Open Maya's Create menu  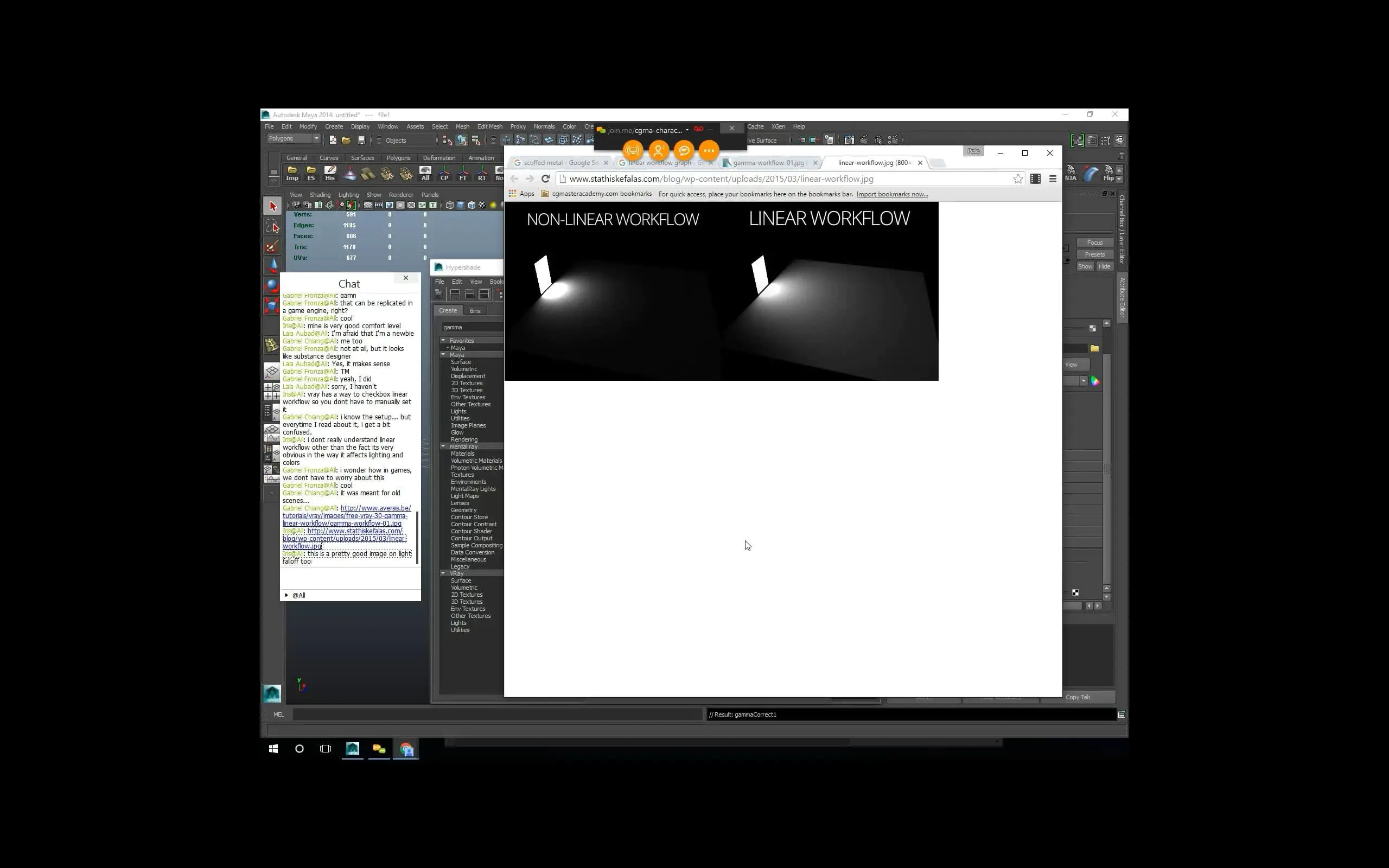334,126
